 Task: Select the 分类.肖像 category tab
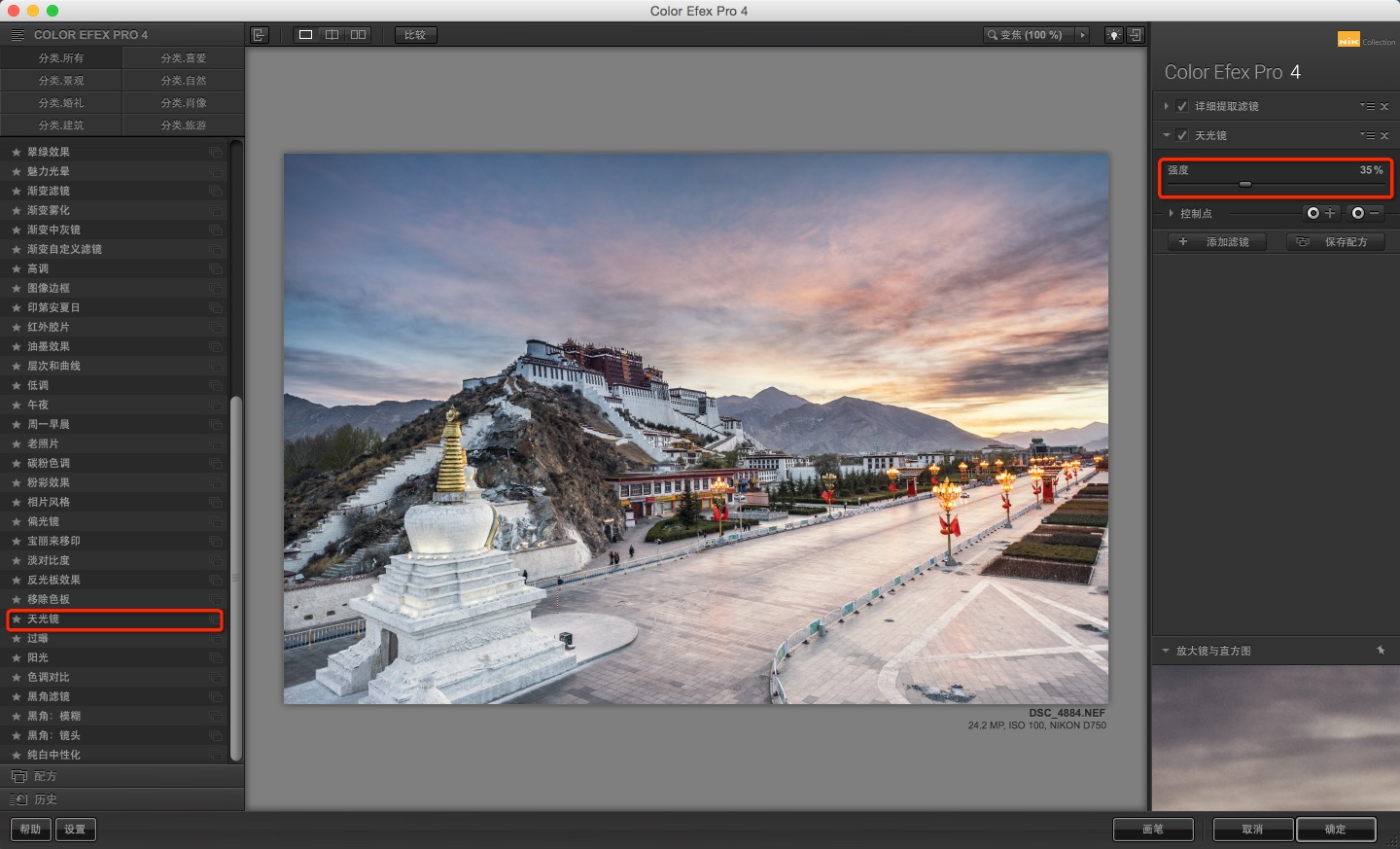[x=184, y=103]
